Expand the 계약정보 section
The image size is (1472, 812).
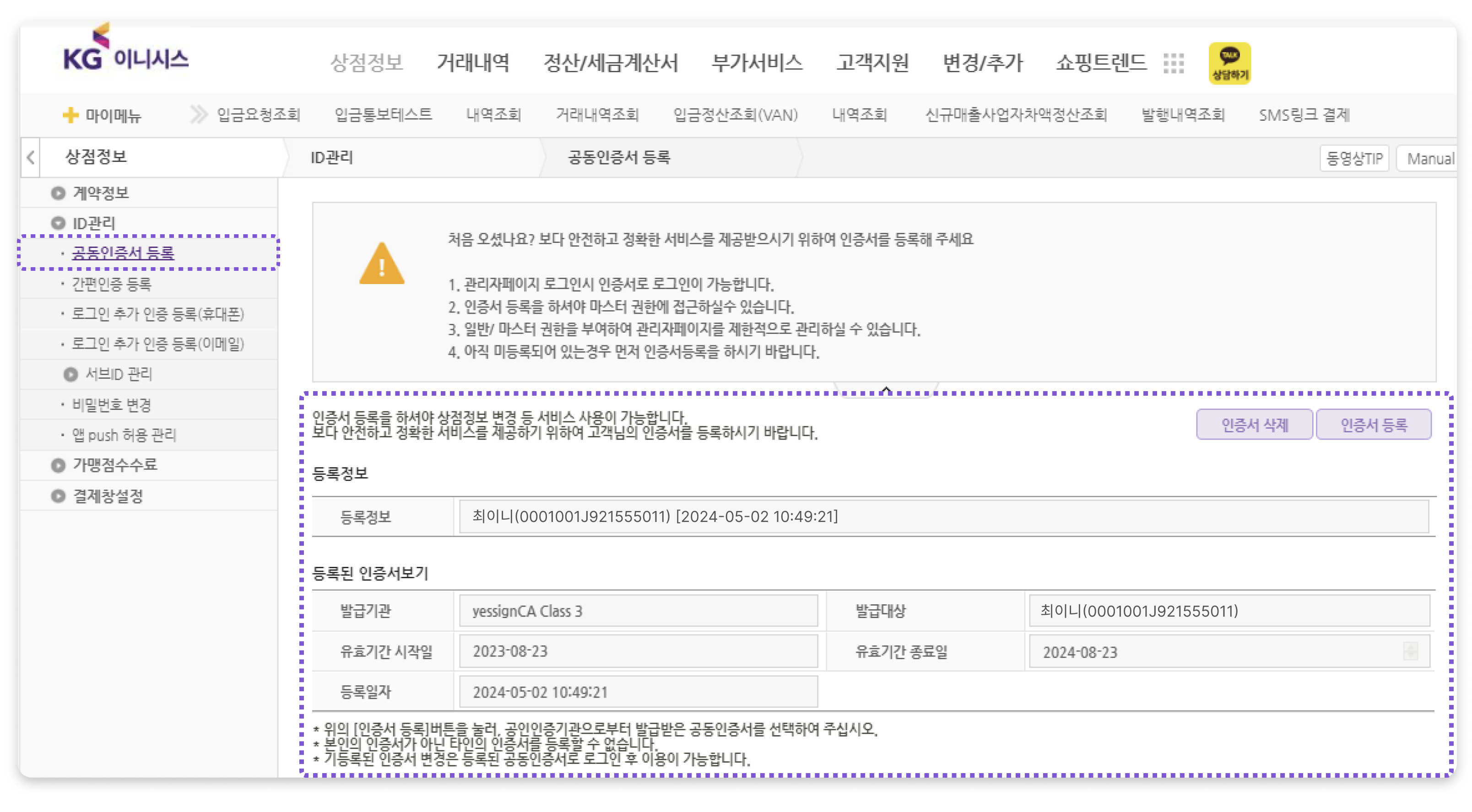pyautogui.click(x=58, y=193)
